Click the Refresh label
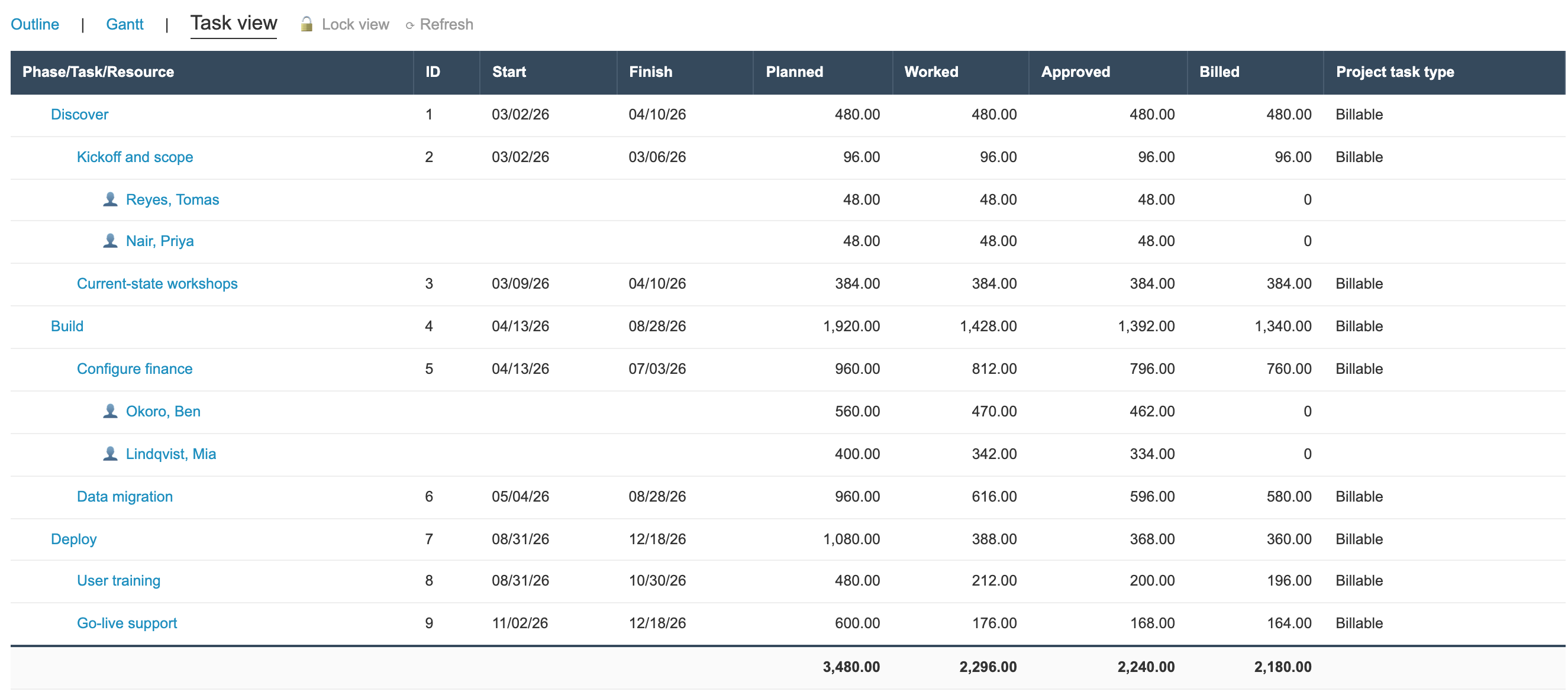The image size is (1568, 698). 447,24
